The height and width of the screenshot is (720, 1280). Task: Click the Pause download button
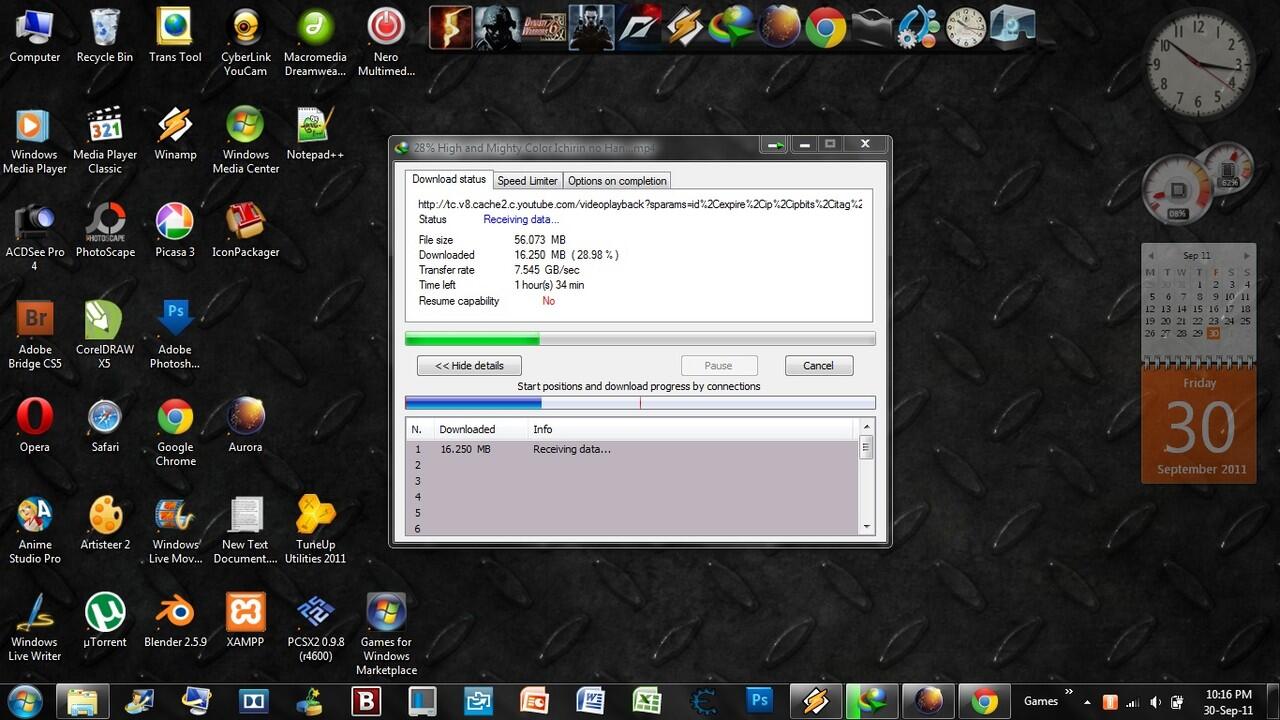tap(719, 366)
